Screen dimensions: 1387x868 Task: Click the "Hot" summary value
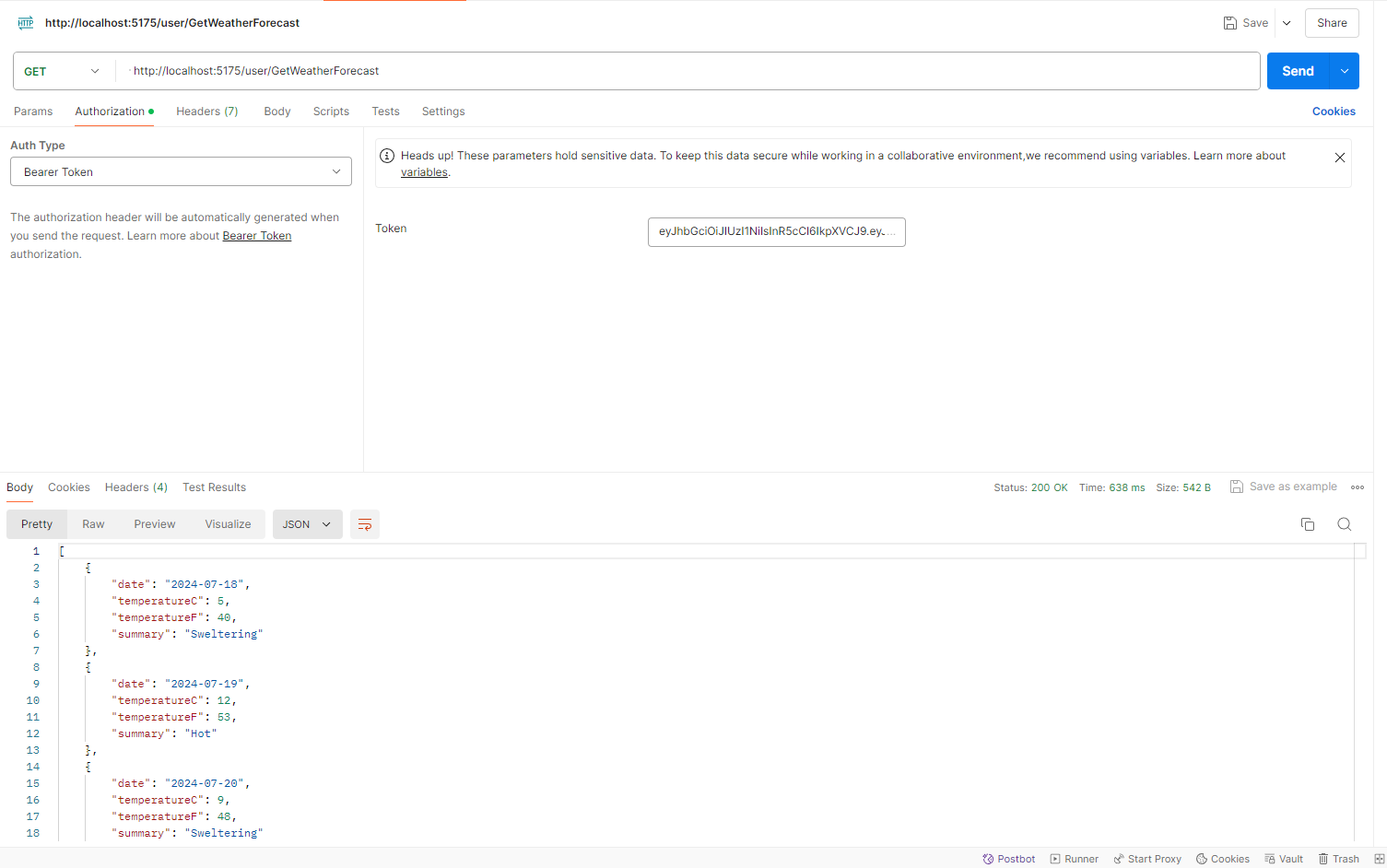tap(201, 733)
